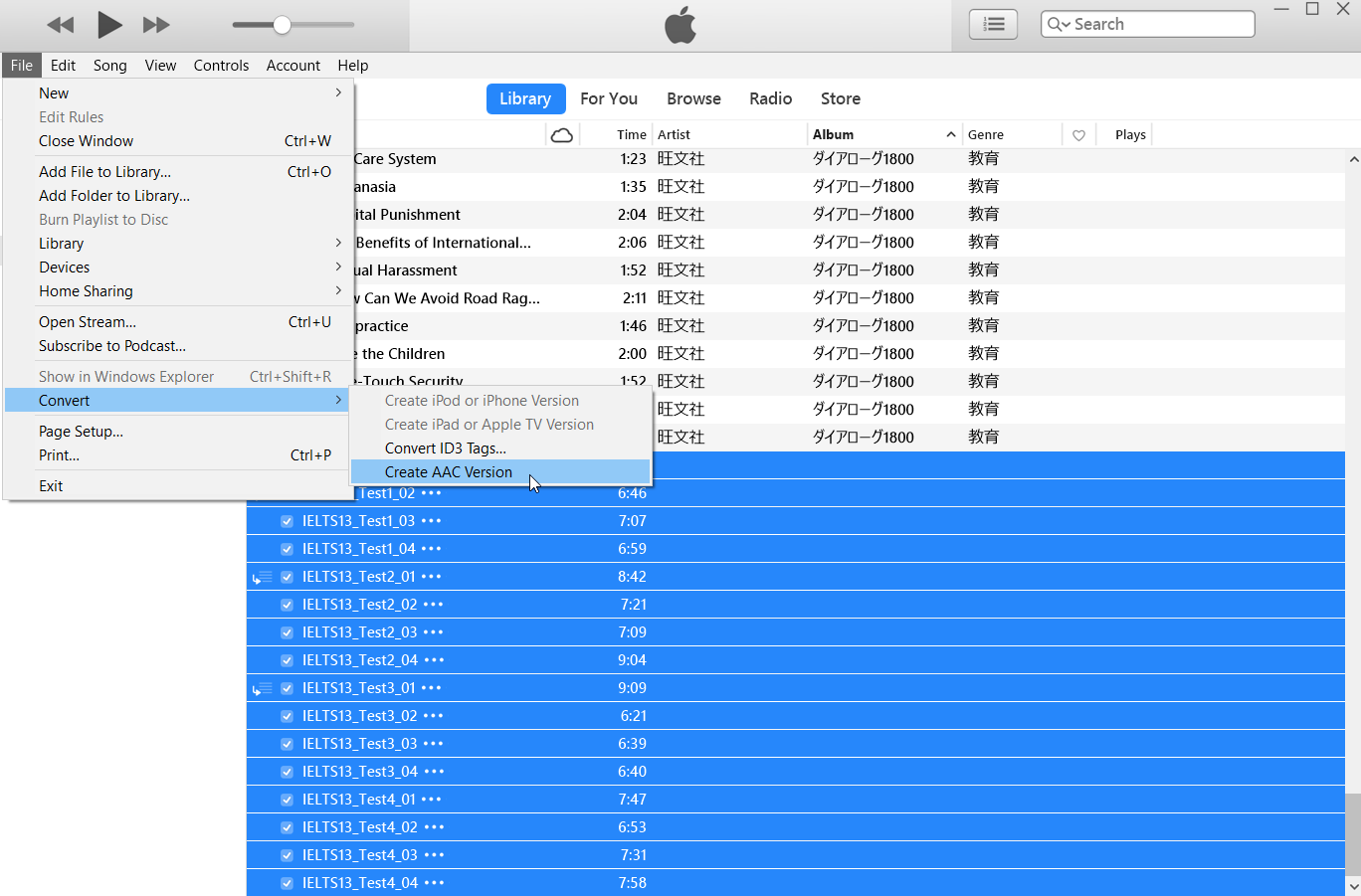Screen dimensions: 1361x896
Task: Choose Create AAC Version
Action: tap(500, 472)
